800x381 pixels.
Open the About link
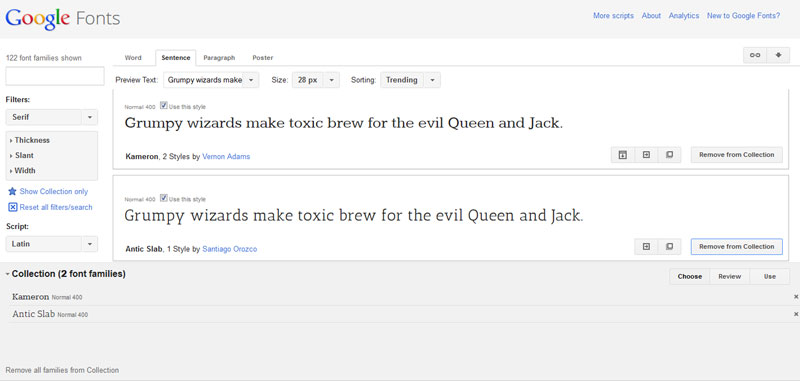[x=651, y=16]
